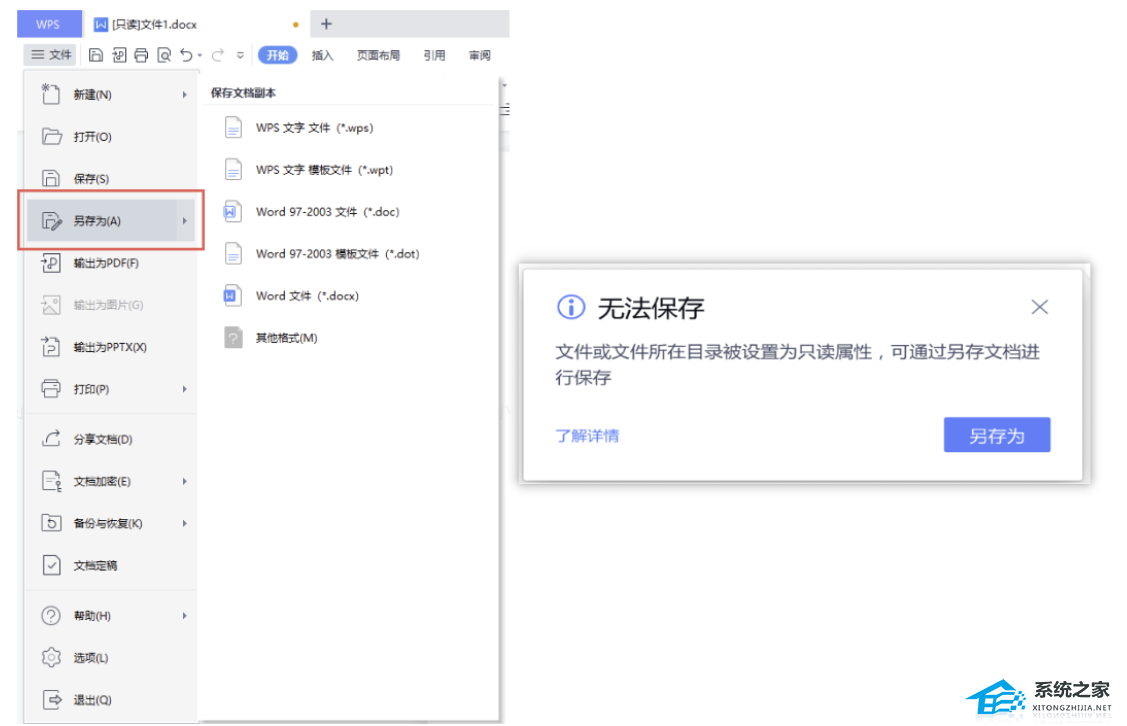Click the print preview toolbar icon
Viewport: 1127px width, 726px height.
[x=165, y=55]
